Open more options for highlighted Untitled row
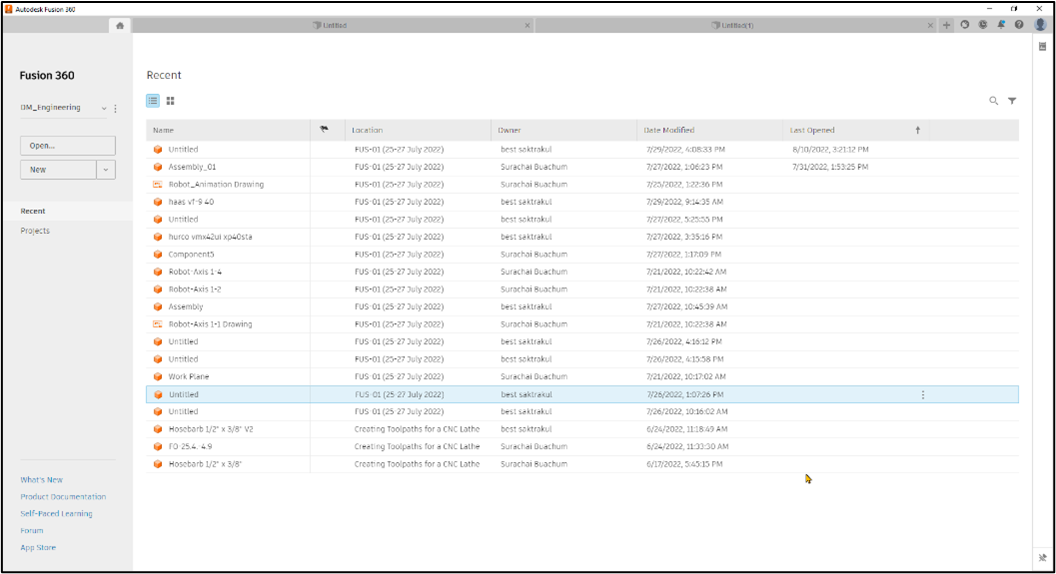1056x574 pixels. pos(922,395)
